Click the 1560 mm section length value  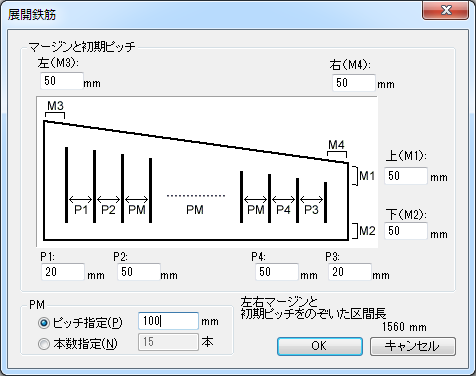point(404,327)
